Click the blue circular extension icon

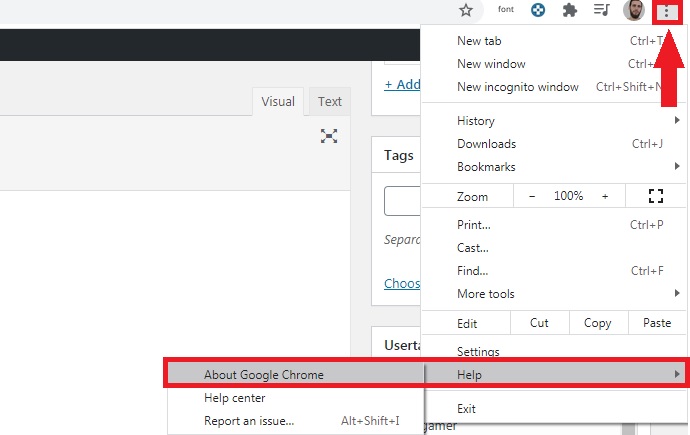coord(538,11)
